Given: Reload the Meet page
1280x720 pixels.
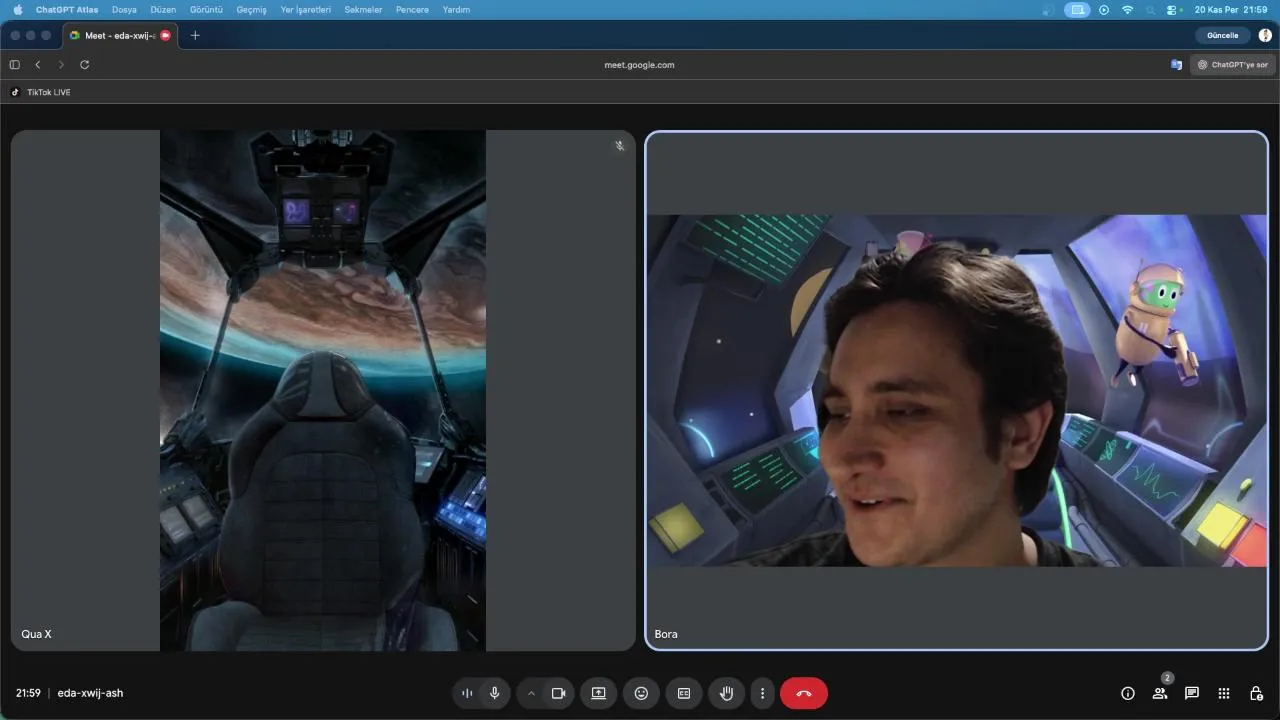Looking at the screenshot, I should [85, 65].
